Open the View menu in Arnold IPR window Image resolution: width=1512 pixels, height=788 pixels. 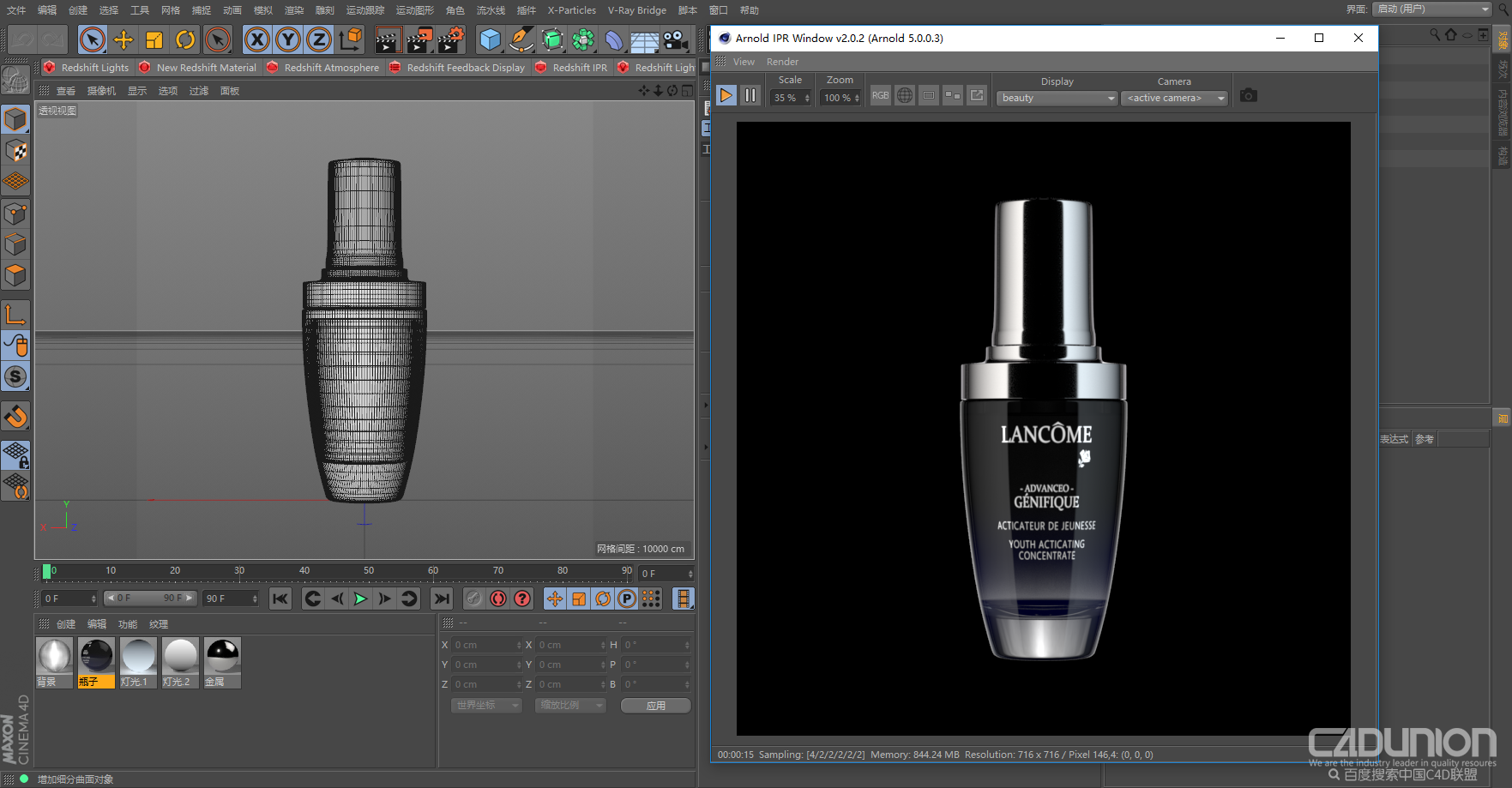click(744, 62)
